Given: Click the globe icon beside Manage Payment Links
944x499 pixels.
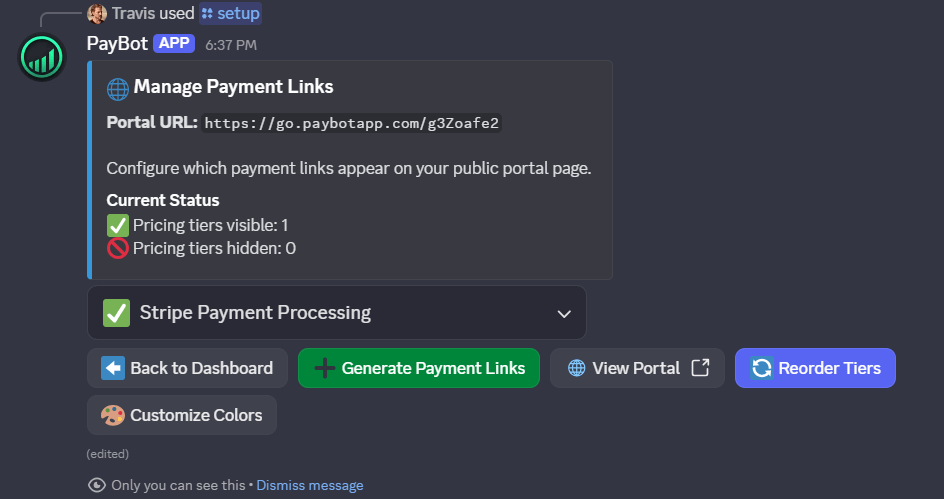Looking at the screenshot, I should [118, 88].
